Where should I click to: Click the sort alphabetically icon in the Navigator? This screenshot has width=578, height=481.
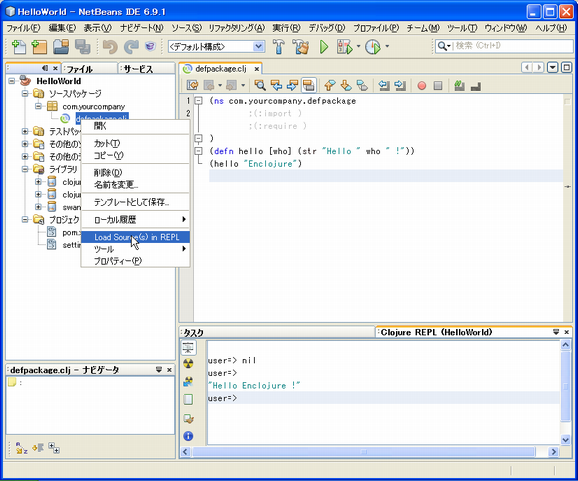click(21, 448)
